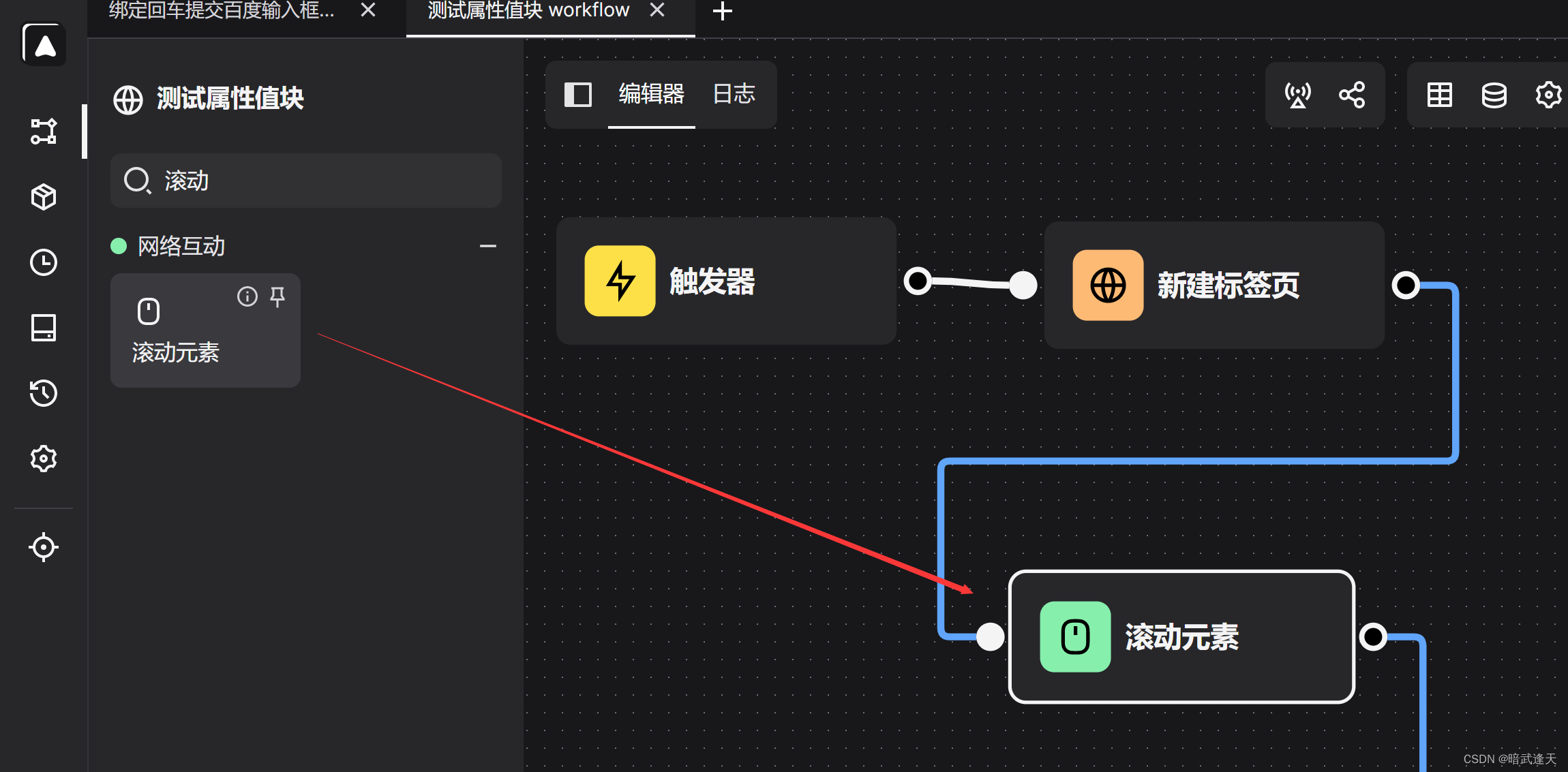1568x772 pixels.
Task: Toggle the sidebar panel layout button
Action: coord(577,95)
